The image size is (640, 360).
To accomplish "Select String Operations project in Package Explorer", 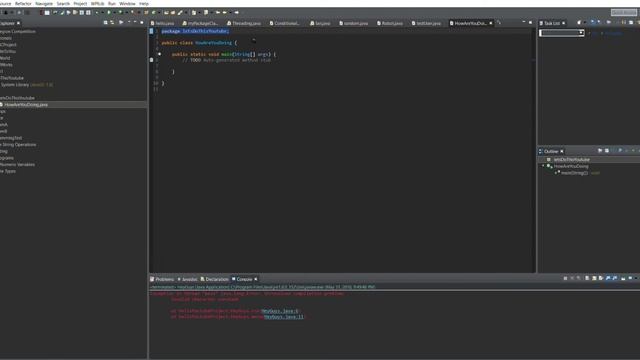I will (18, 144).
